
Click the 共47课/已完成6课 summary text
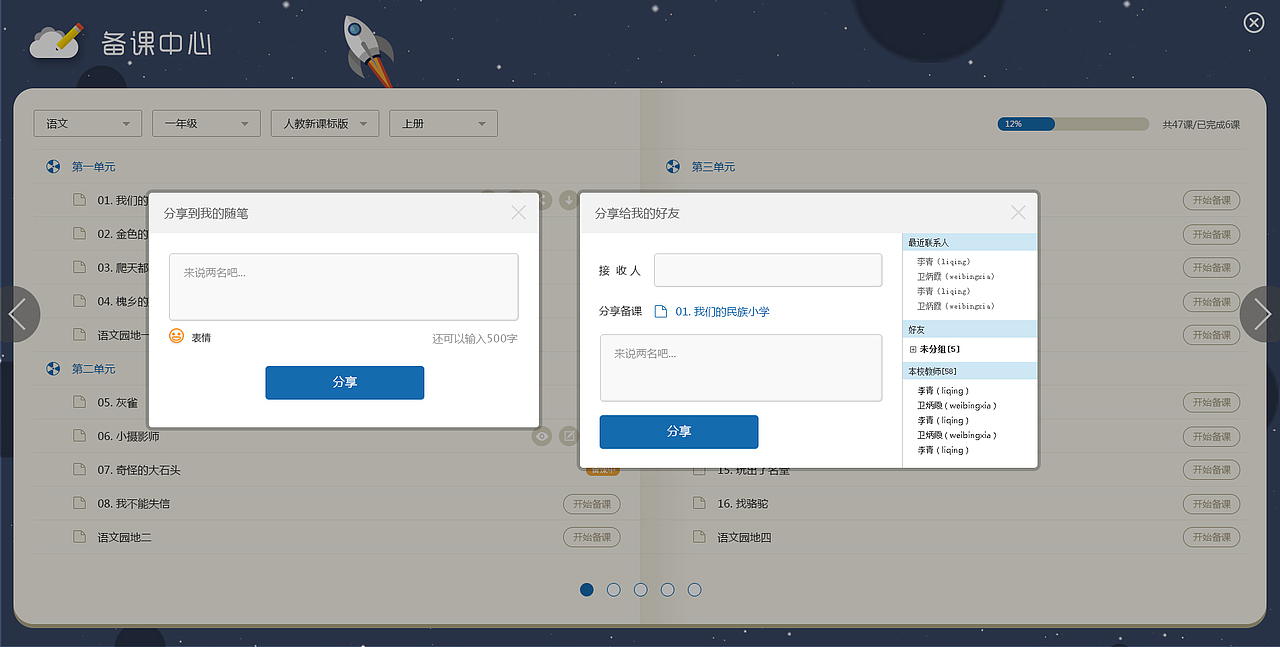tap(1201, 124)
